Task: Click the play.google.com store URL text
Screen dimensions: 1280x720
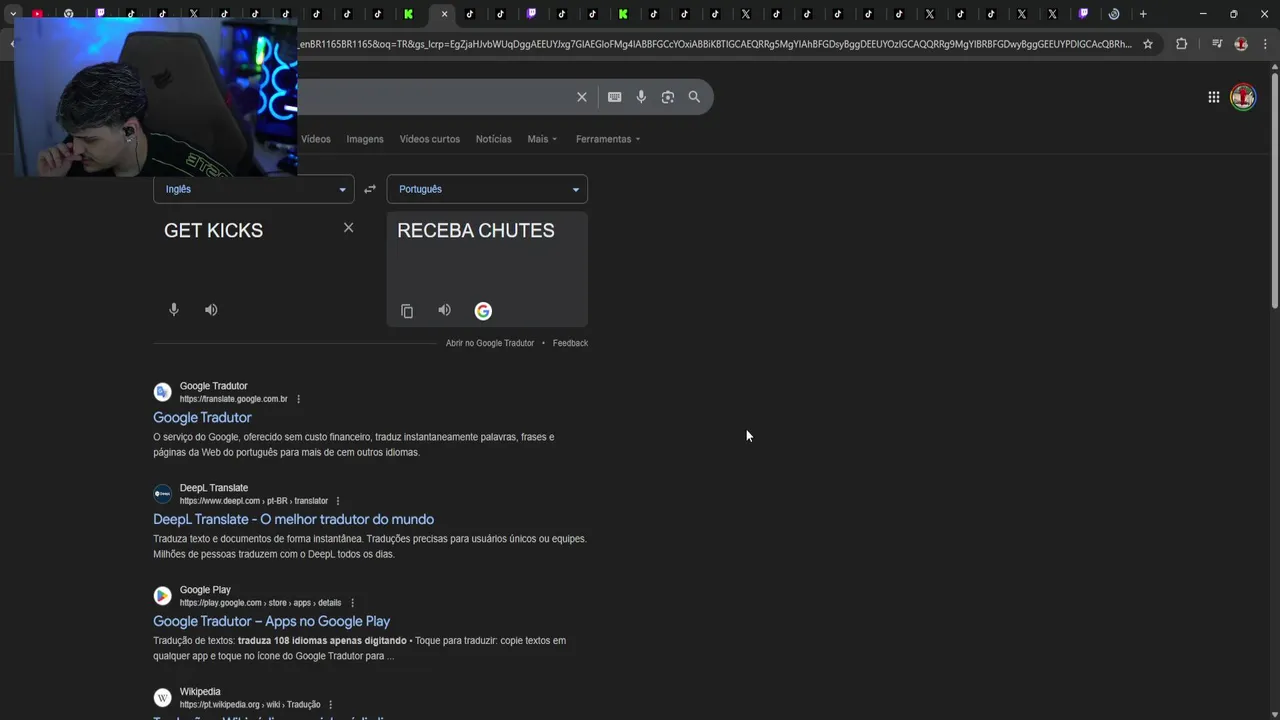Action: pos(260,603)
